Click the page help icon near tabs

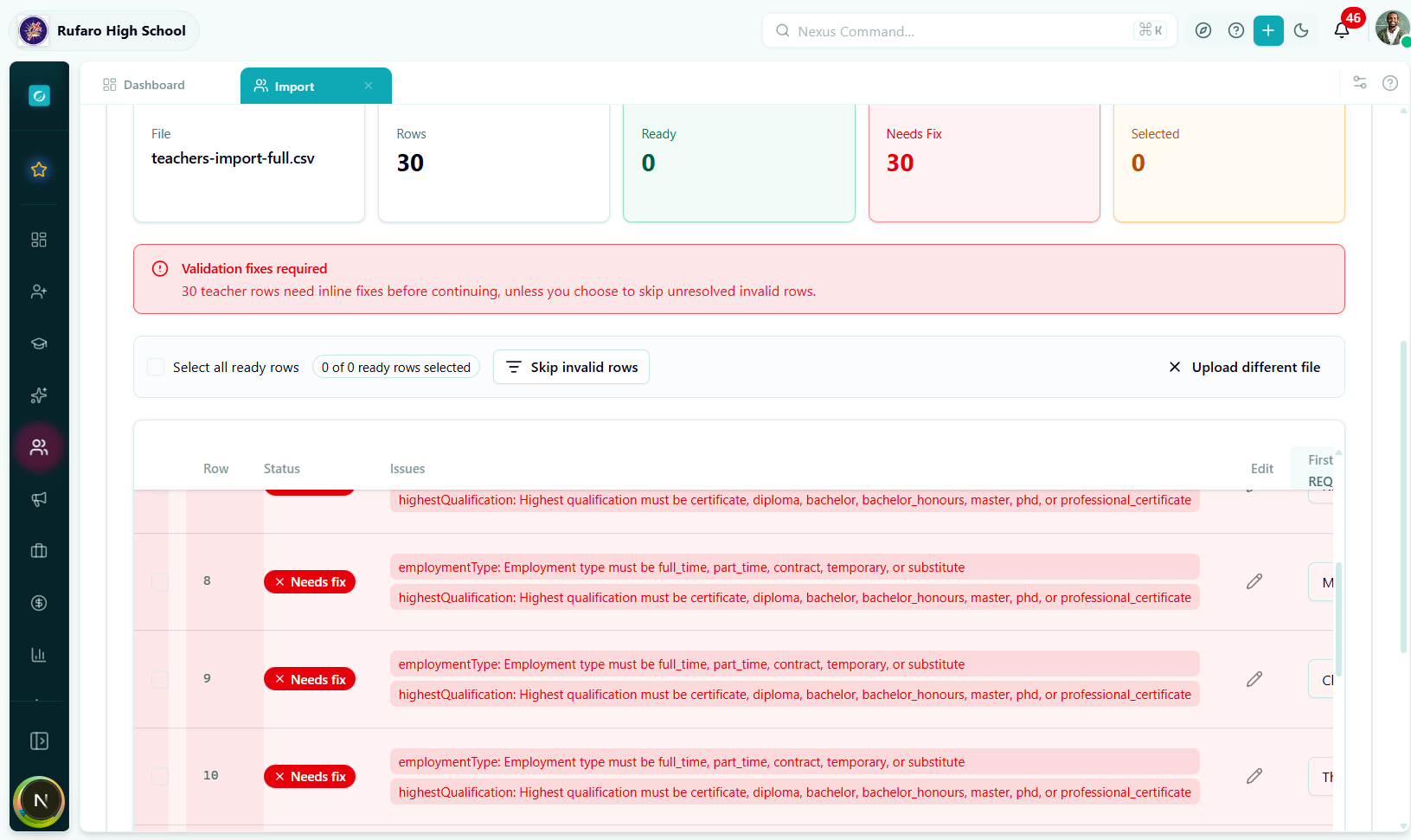[1390, 83]
